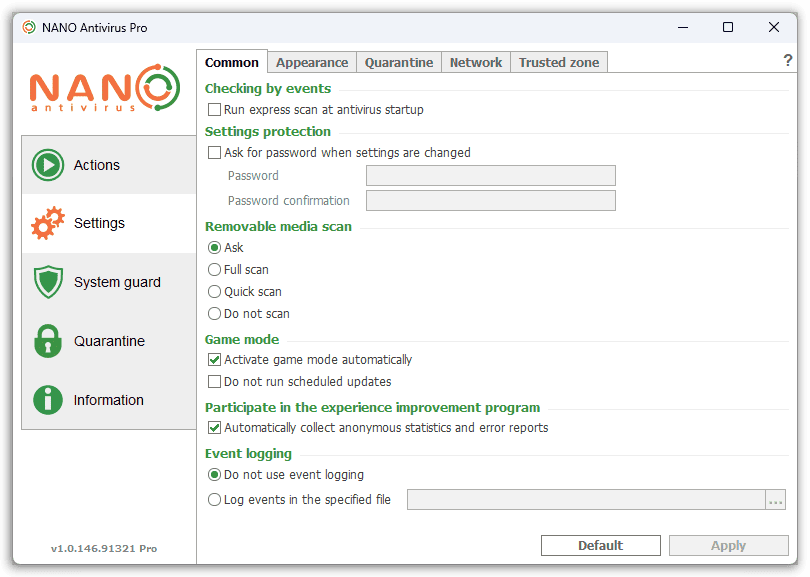Click the title bar application icon
810x577 pixels.
tap(29, 27)
